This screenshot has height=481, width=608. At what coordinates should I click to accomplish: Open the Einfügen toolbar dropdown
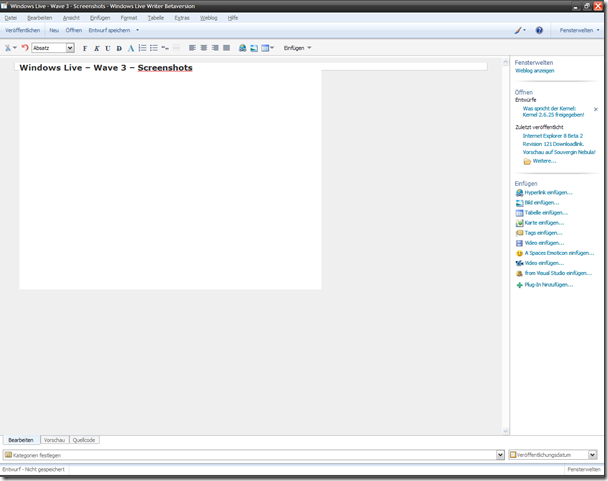tap(297, 48)
